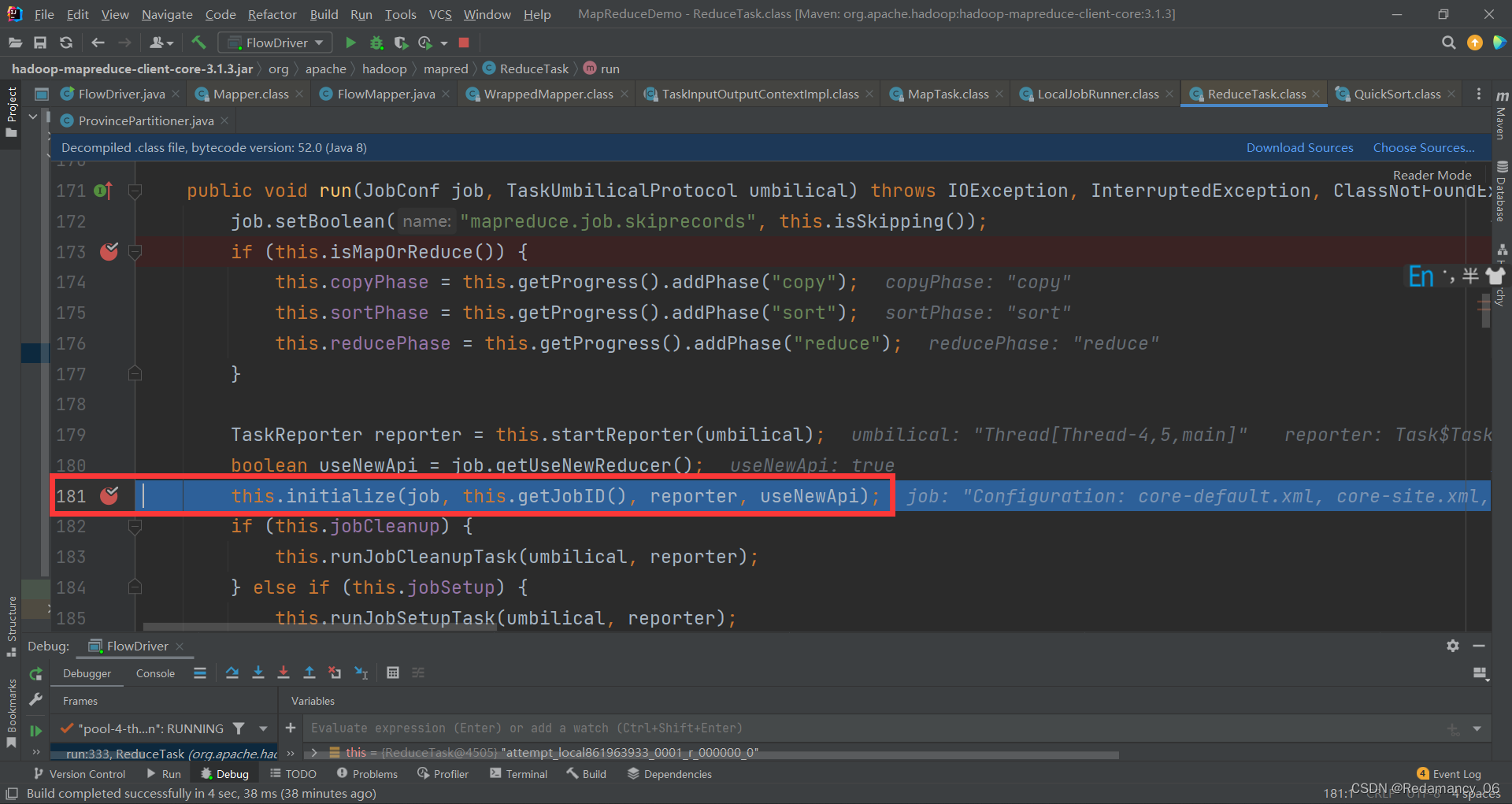The image size is (1512, 804).
Task: Toggle the Project tool window stripe
Action: (11, 112)
